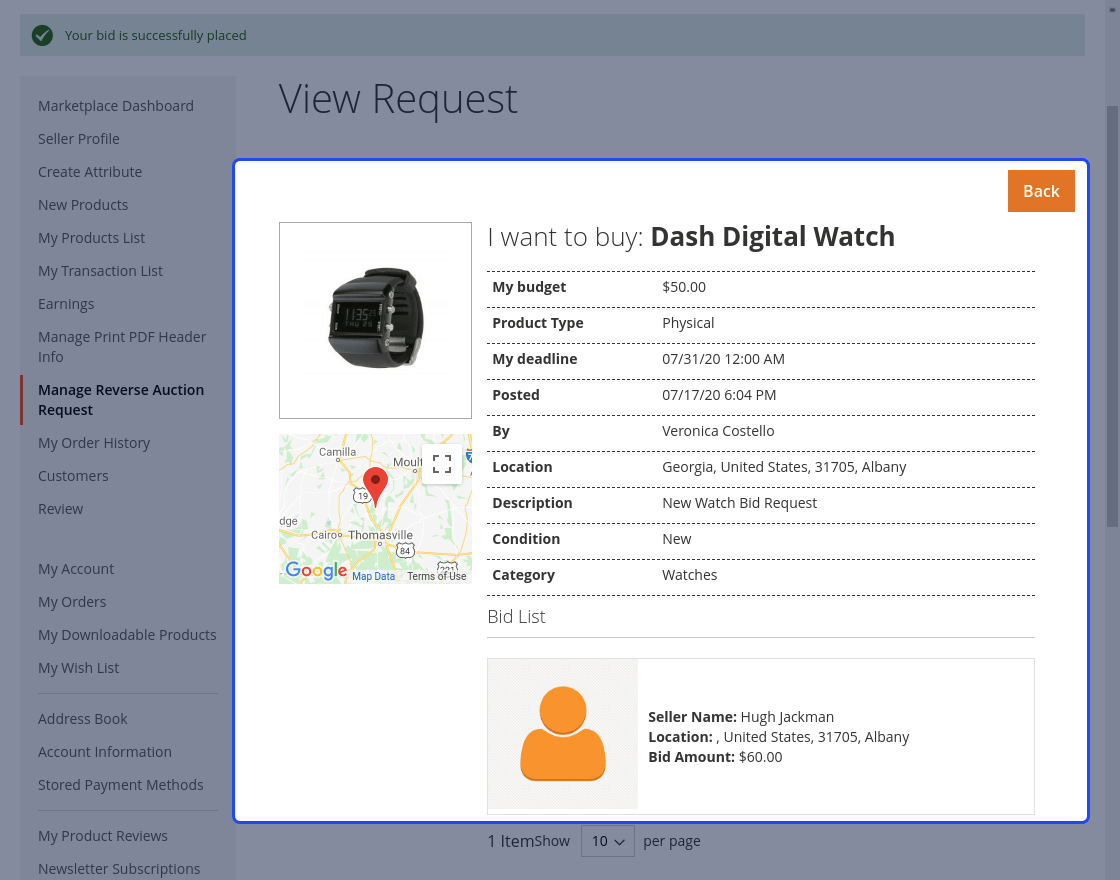The width and height of the screenshot is (1120, 880).
Task: Open My Products List
Action: [x=91, y=238]
